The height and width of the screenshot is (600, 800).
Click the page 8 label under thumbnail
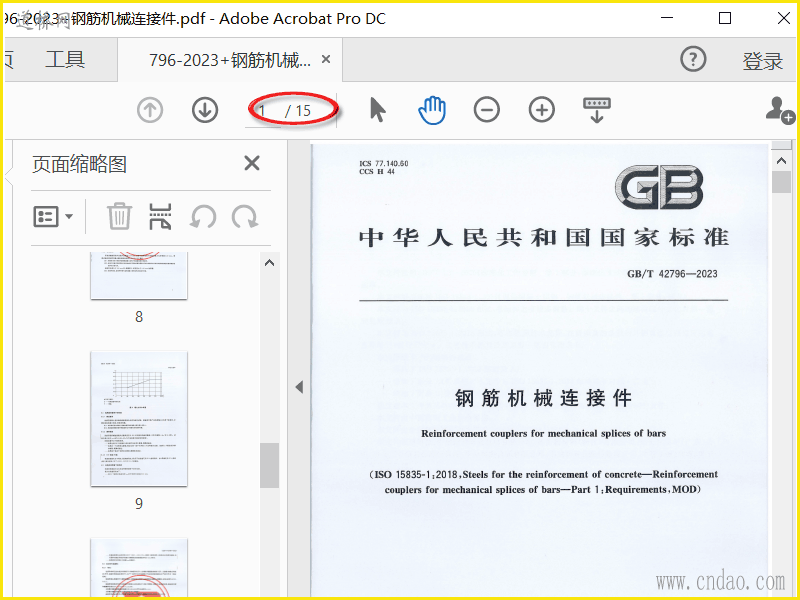(x=139, y=317)
